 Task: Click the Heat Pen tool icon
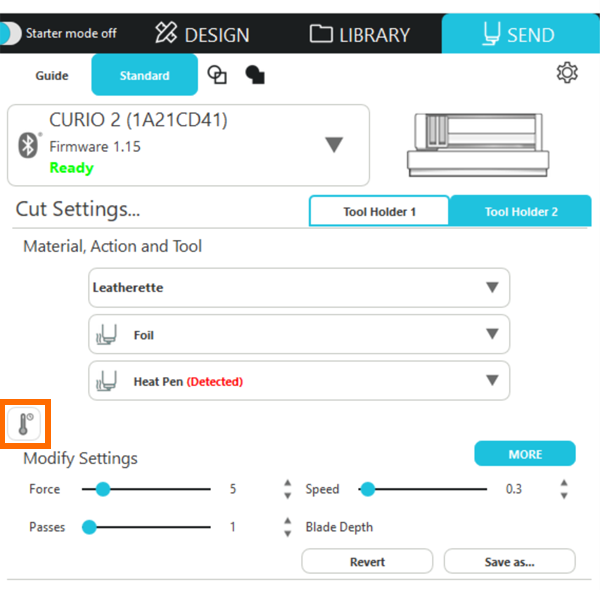pos(105,381)
